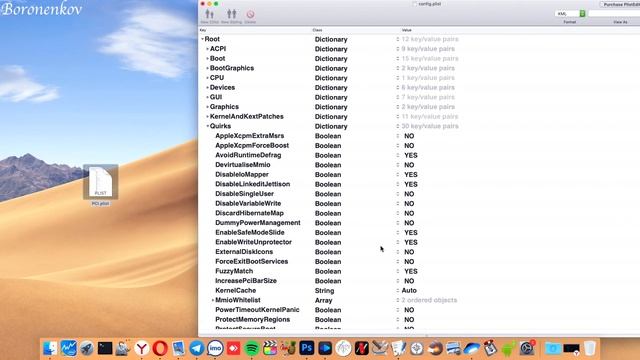Click the New Sibling toolbar icon
The image size is (640, 360).
pyautogui.click(x=231, y=15)
